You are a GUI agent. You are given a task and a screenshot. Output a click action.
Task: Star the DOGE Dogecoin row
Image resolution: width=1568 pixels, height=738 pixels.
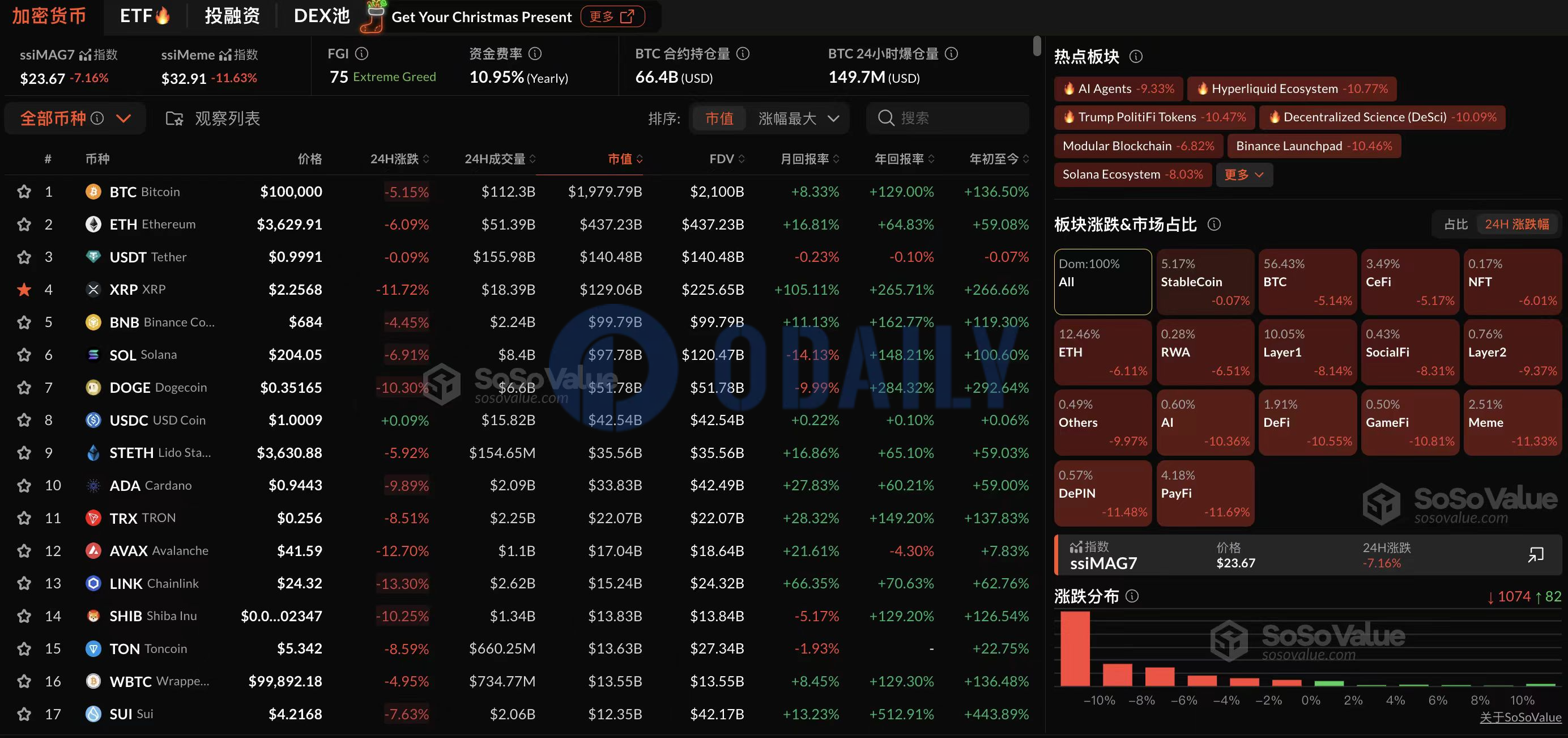point(24,388)
